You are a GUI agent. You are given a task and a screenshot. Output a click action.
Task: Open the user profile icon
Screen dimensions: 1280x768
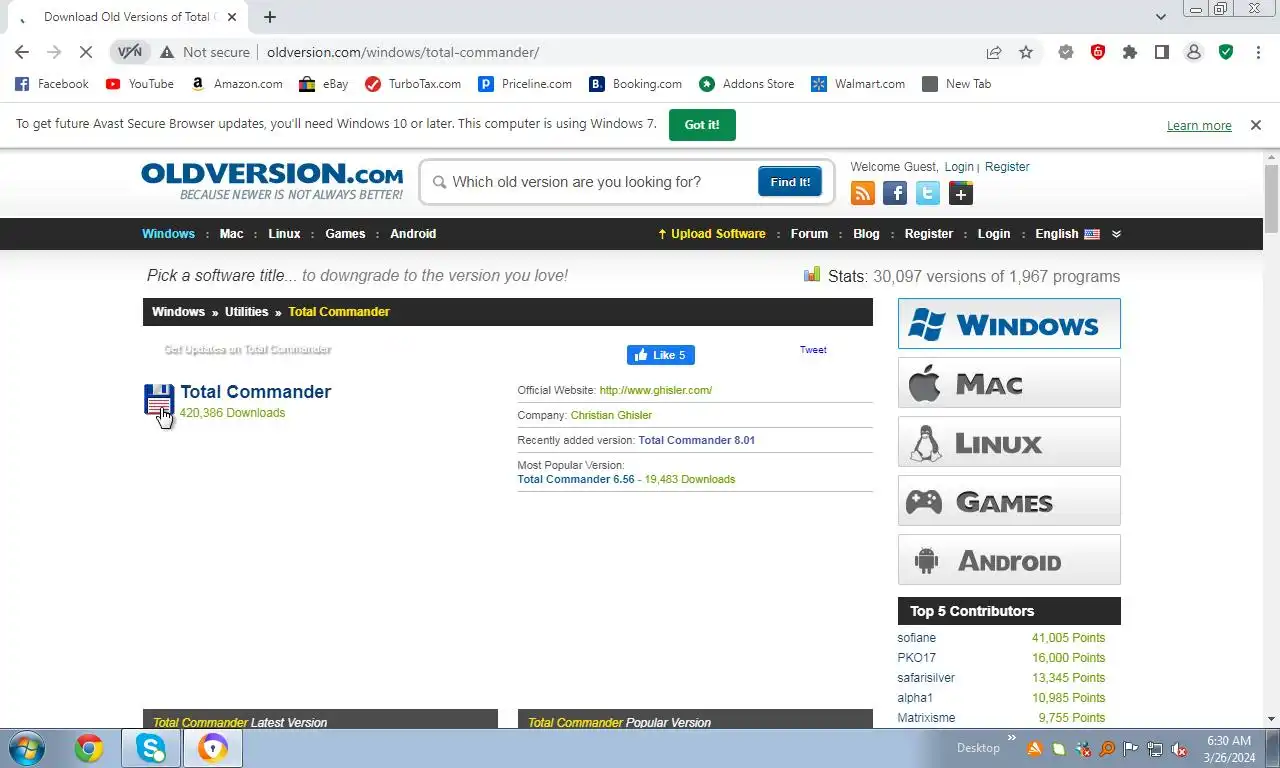pos(1194,52)
